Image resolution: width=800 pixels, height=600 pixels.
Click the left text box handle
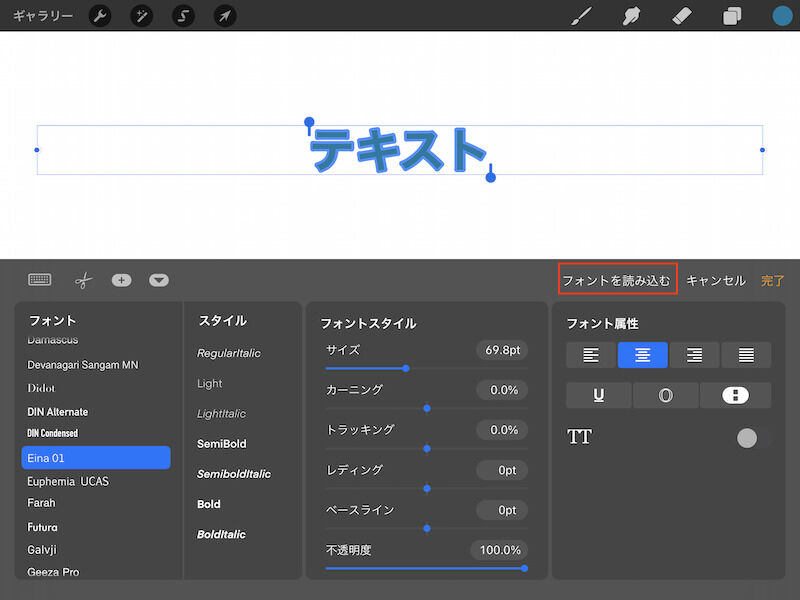tap(37, 150)
